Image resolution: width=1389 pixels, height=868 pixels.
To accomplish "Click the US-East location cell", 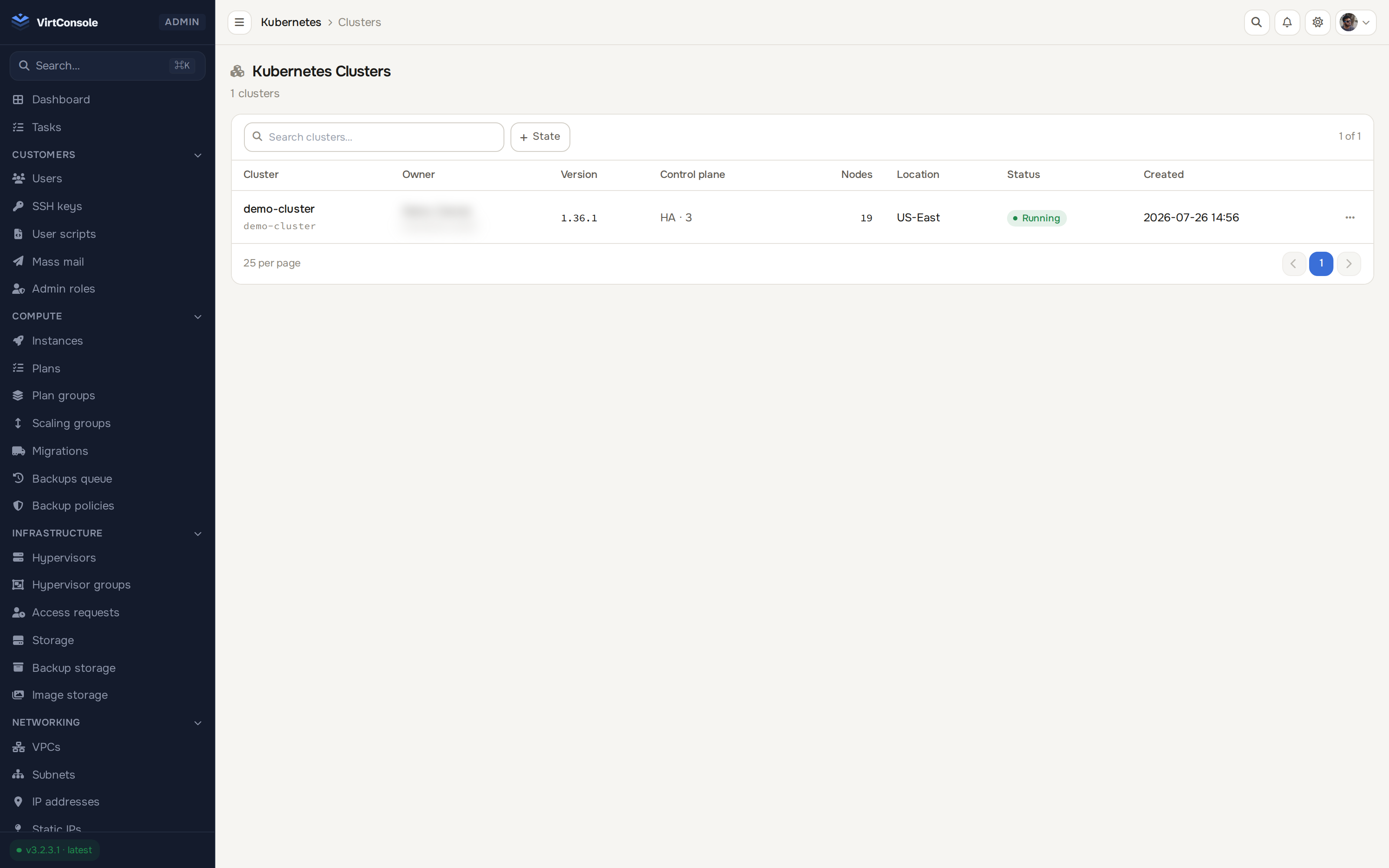I will pos(918,217).
